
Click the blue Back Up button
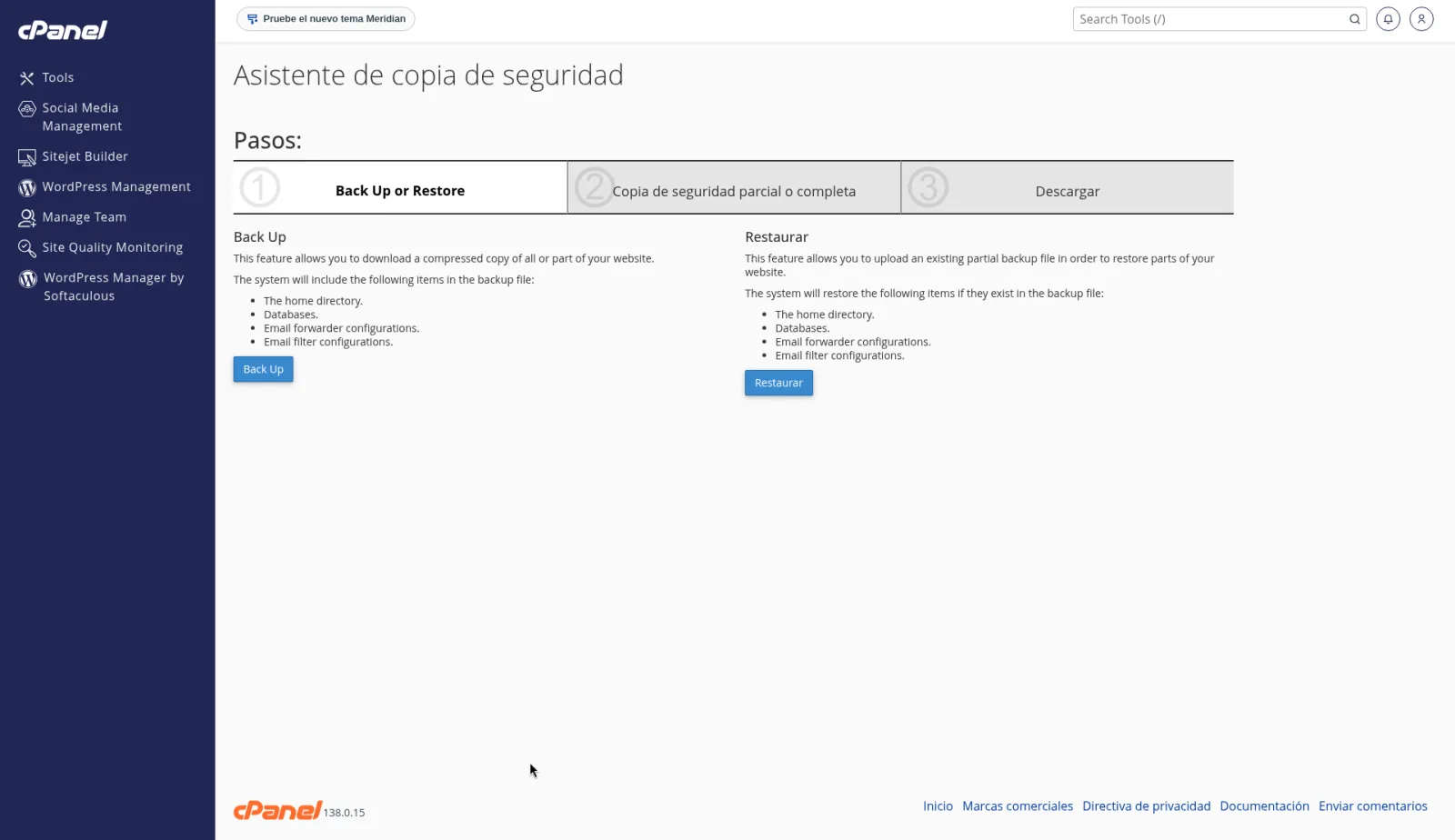(x=263, y=369)
